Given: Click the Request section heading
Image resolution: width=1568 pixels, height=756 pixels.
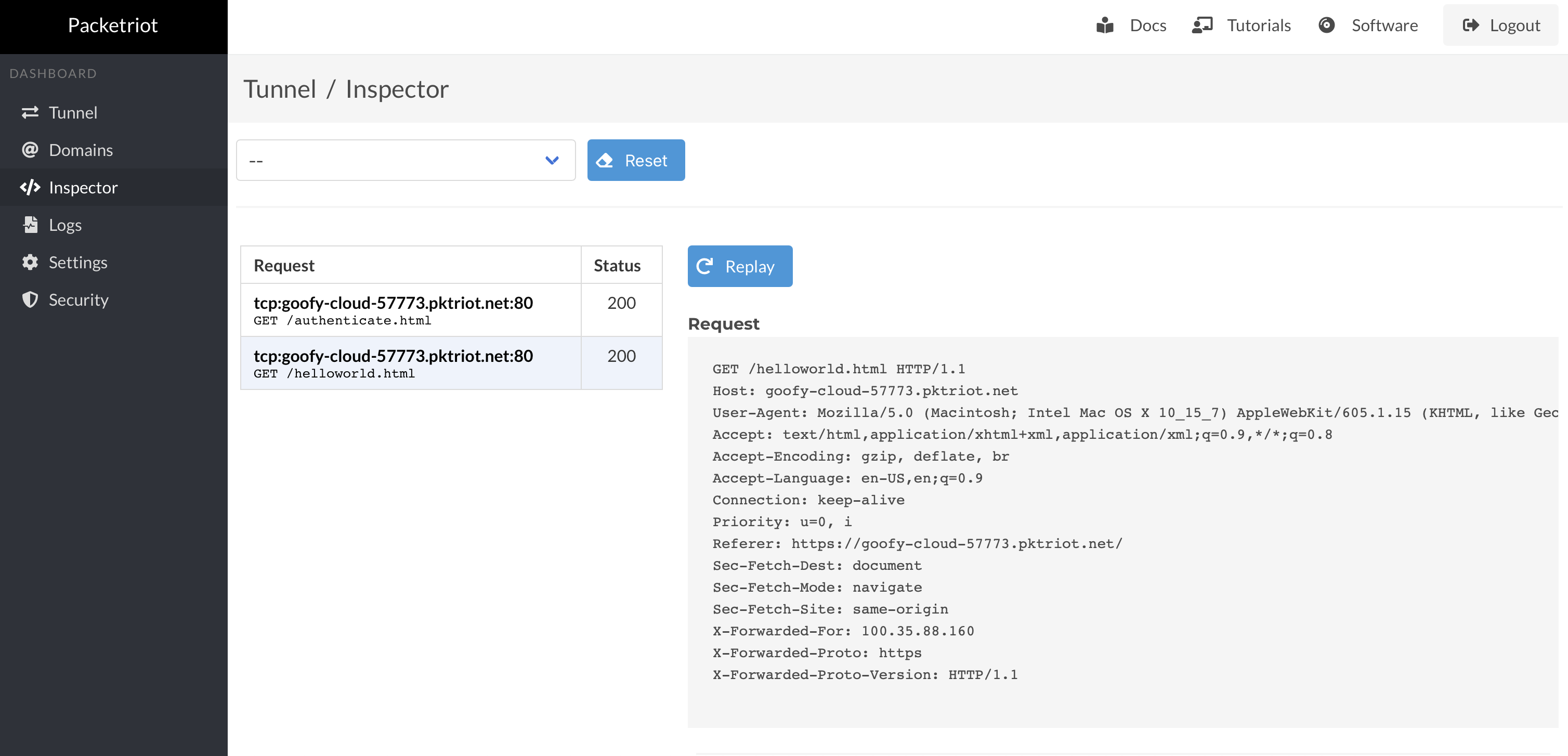Looking at the screenshot, I should point(723,324).
